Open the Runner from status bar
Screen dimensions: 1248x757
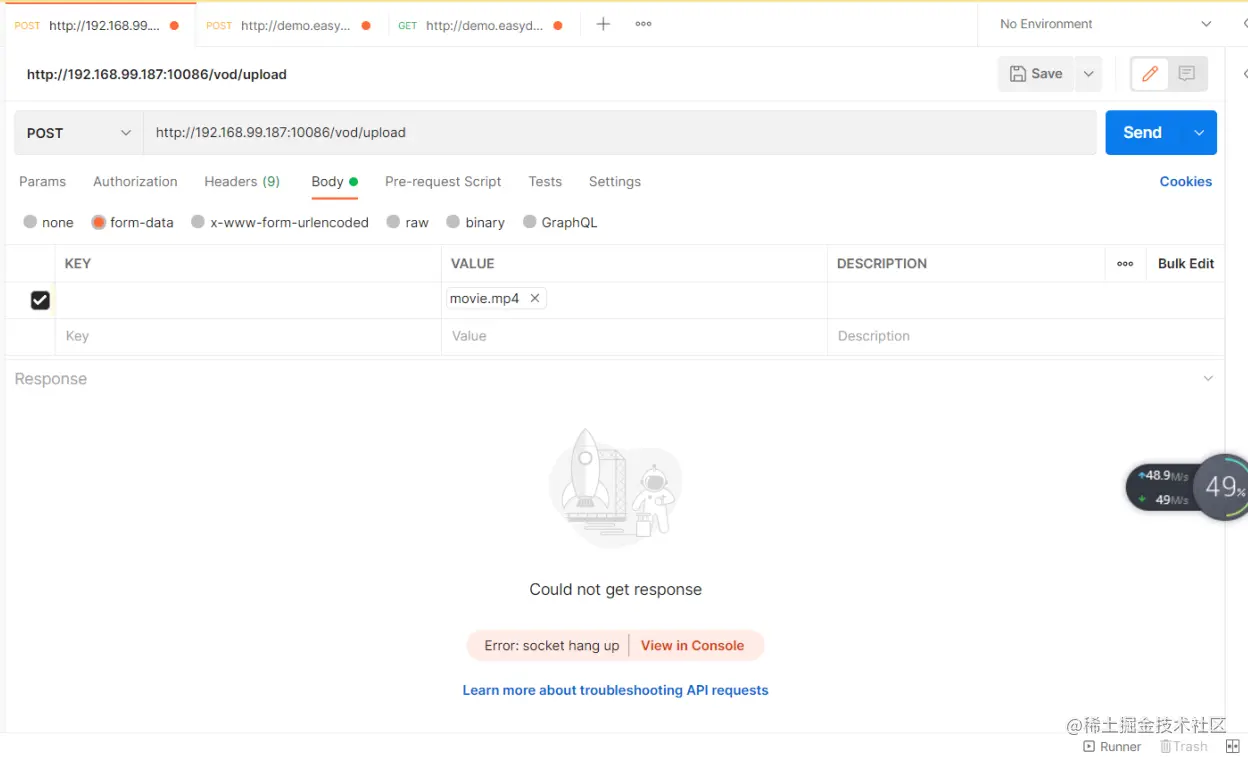1112,746
